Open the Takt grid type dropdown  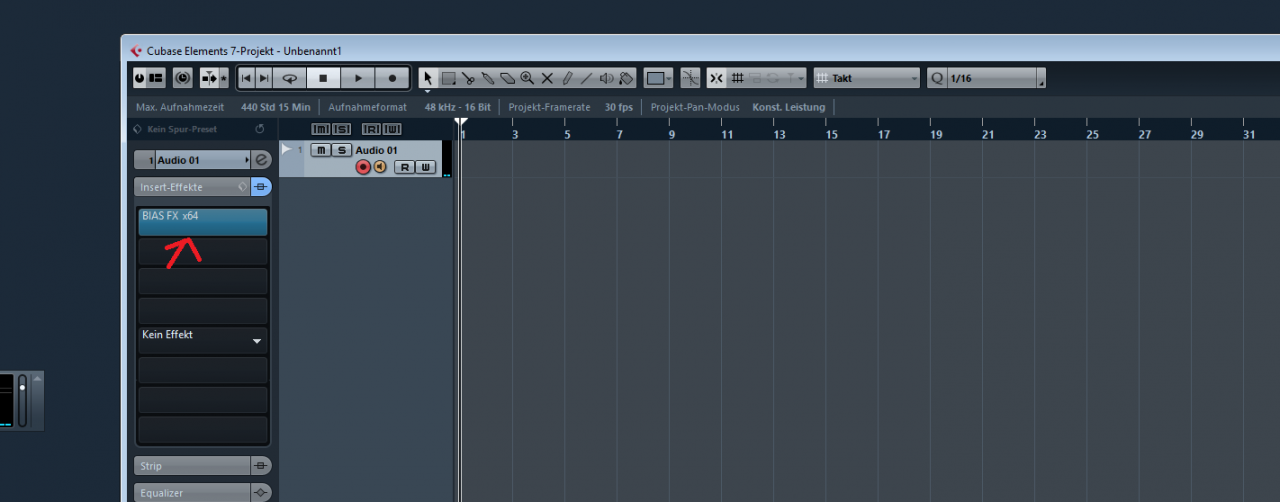867,78
